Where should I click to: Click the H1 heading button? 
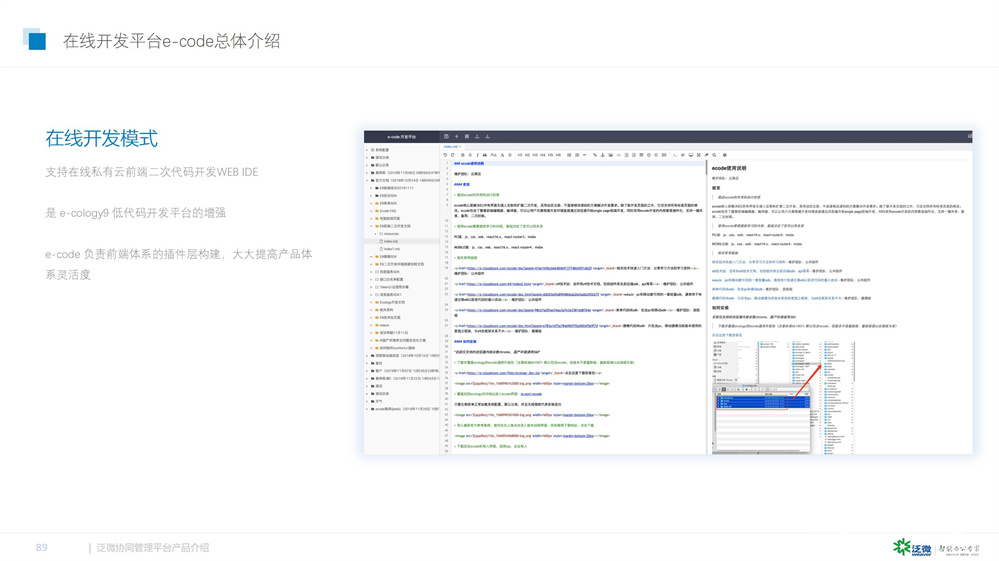point(520,155)
